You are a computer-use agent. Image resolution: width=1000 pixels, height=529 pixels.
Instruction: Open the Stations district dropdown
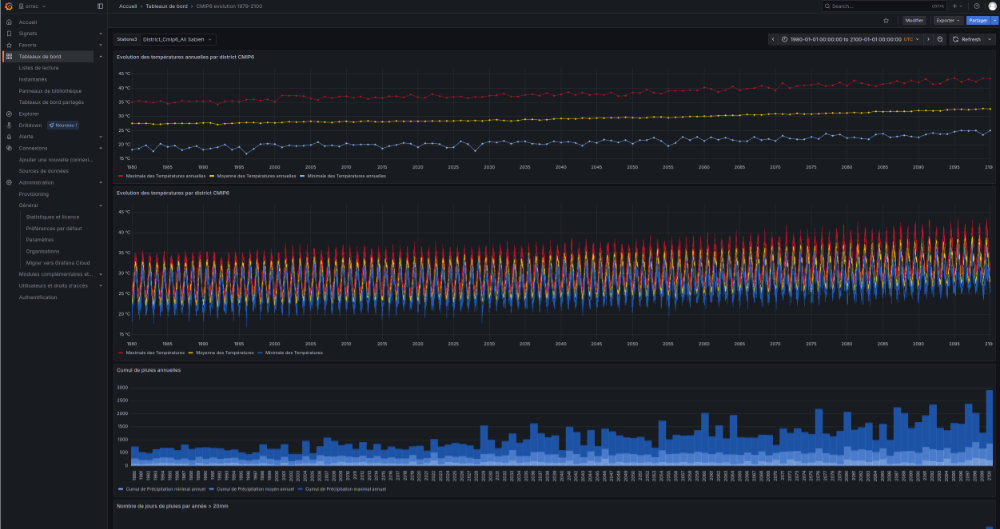pos(177,39)
